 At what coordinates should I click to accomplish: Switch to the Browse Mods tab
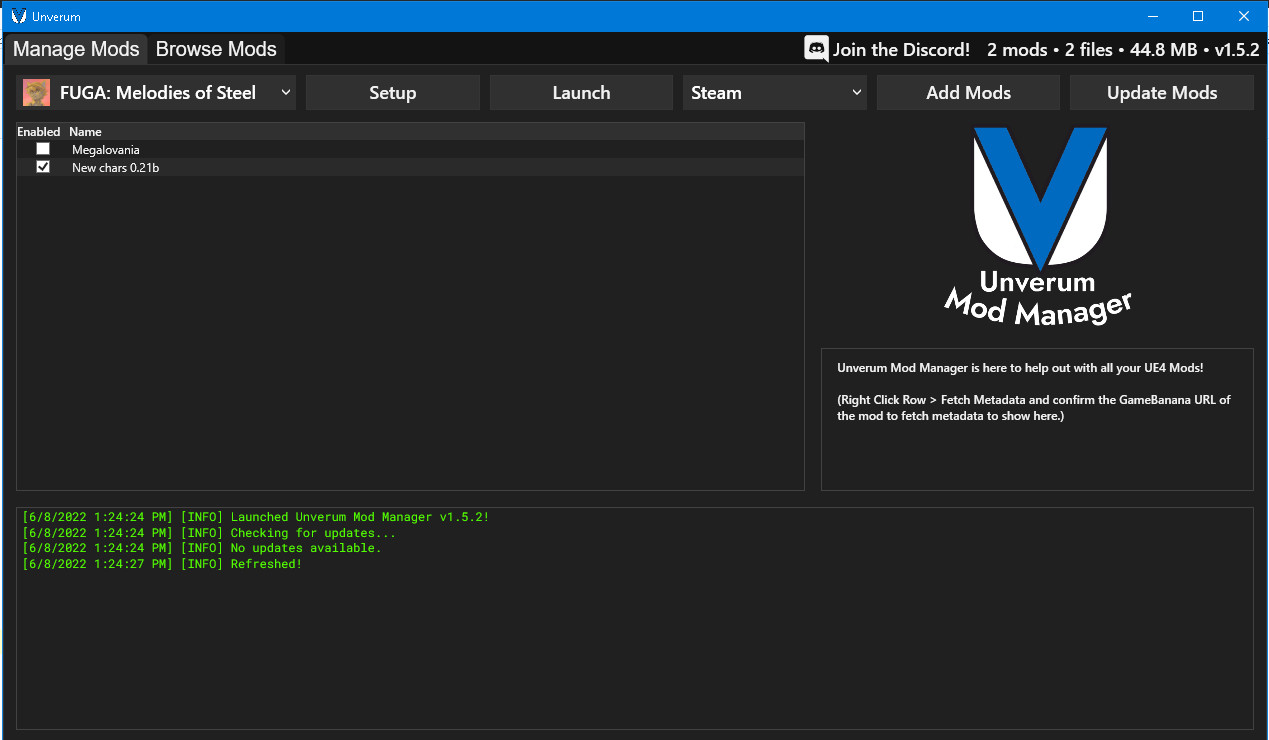click(x=216, y=49)
